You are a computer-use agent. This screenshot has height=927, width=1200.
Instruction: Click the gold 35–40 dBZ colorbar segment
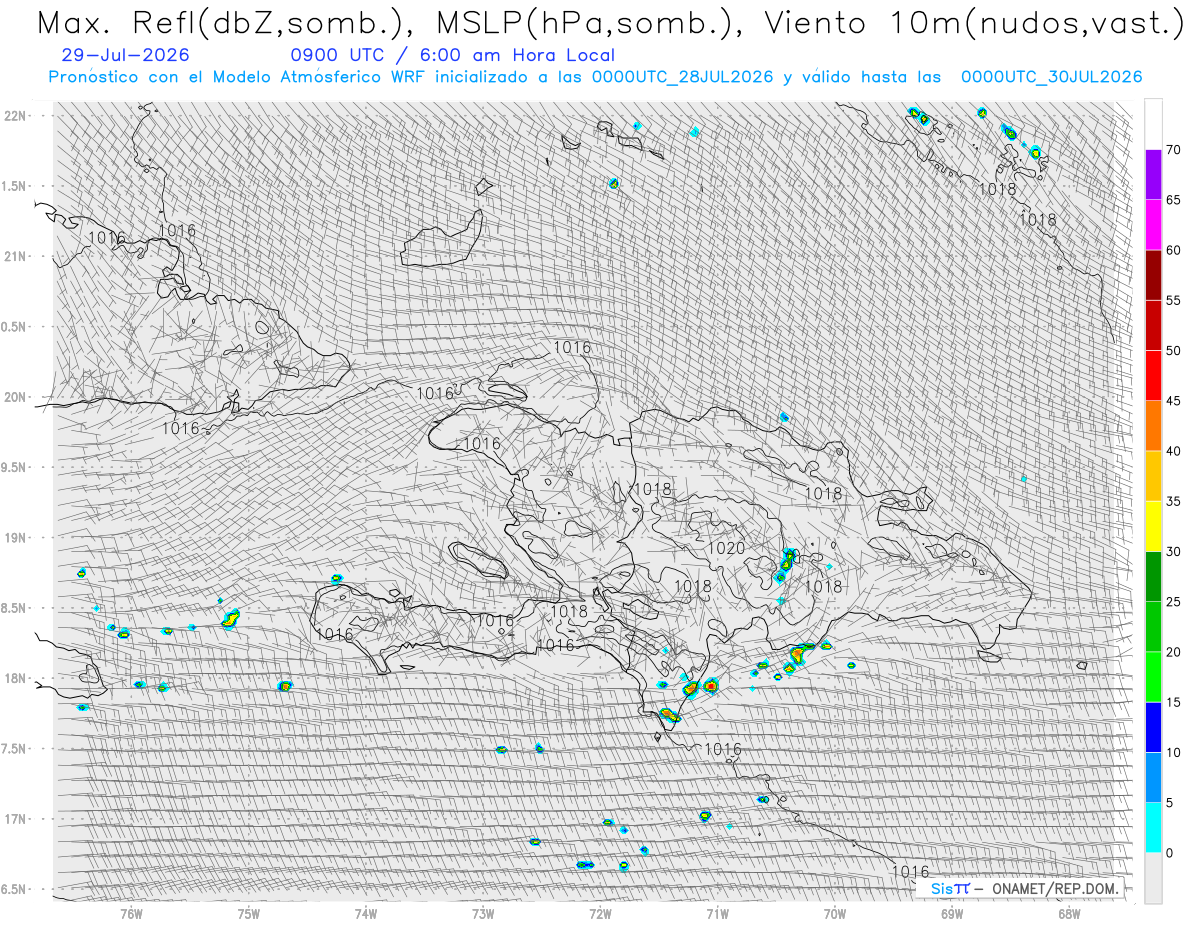(1153, 476)
